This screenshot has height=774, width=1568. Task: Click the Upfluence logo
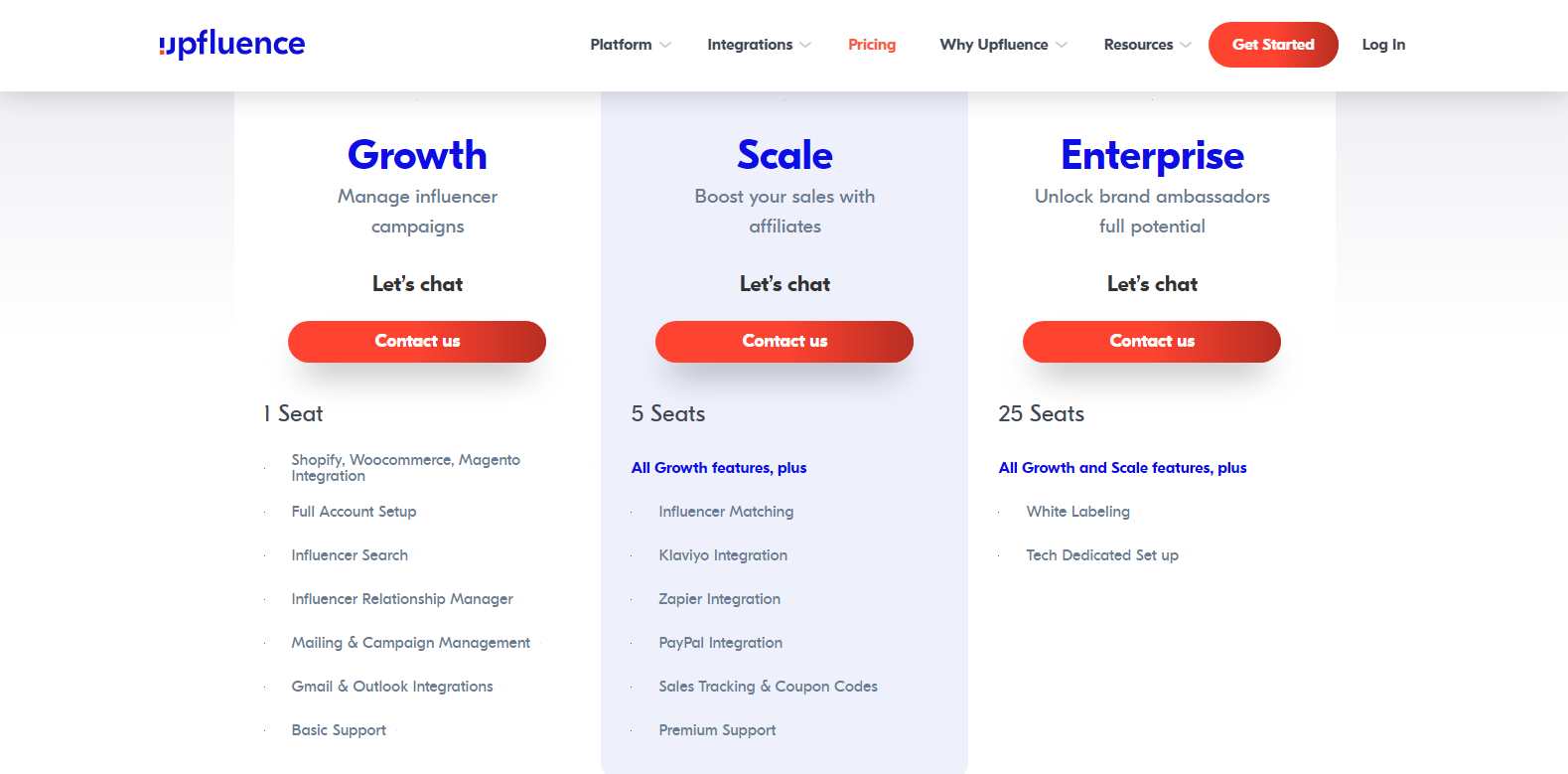[x=230, y=44]
